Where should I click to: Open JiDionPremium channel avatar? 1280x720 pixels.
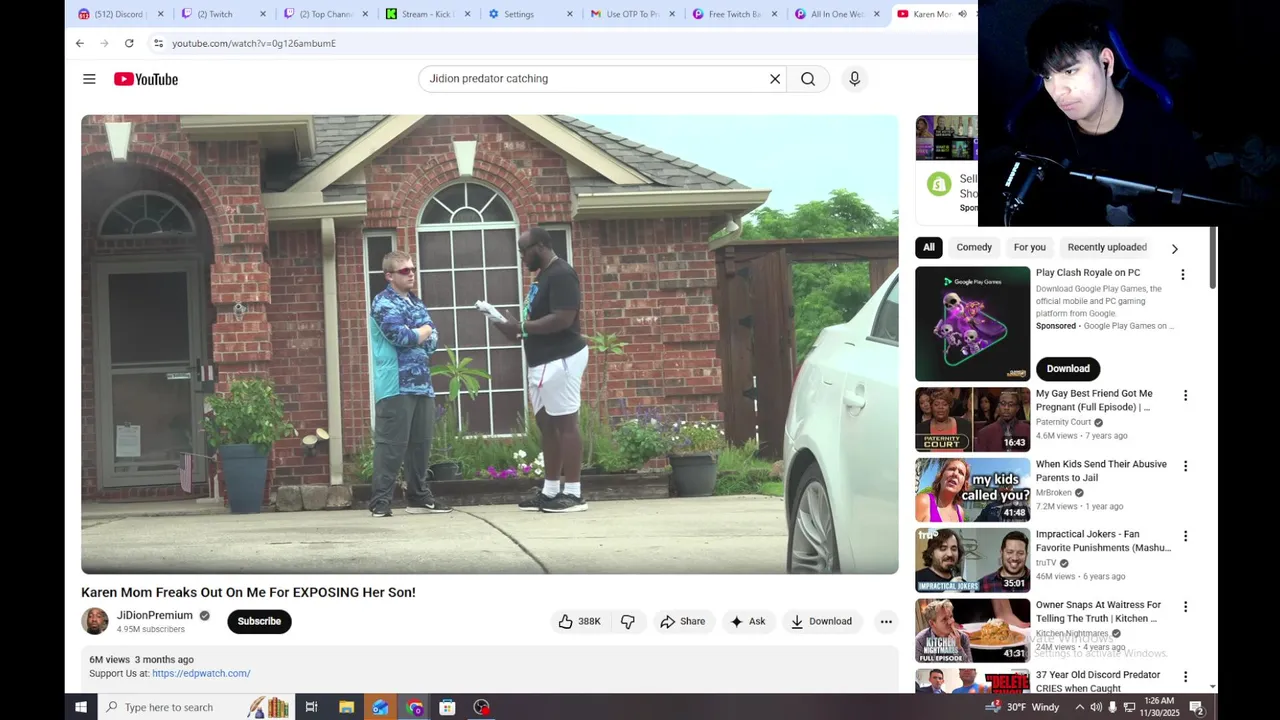click(x=95, y=621)
